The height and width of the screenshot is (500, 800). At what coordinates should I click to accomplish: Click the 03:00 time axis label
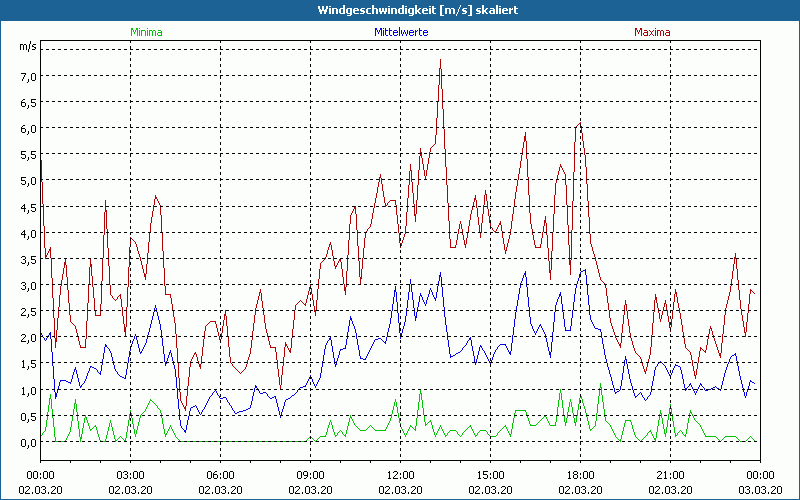pyautogui.click(x=131, y=476)
